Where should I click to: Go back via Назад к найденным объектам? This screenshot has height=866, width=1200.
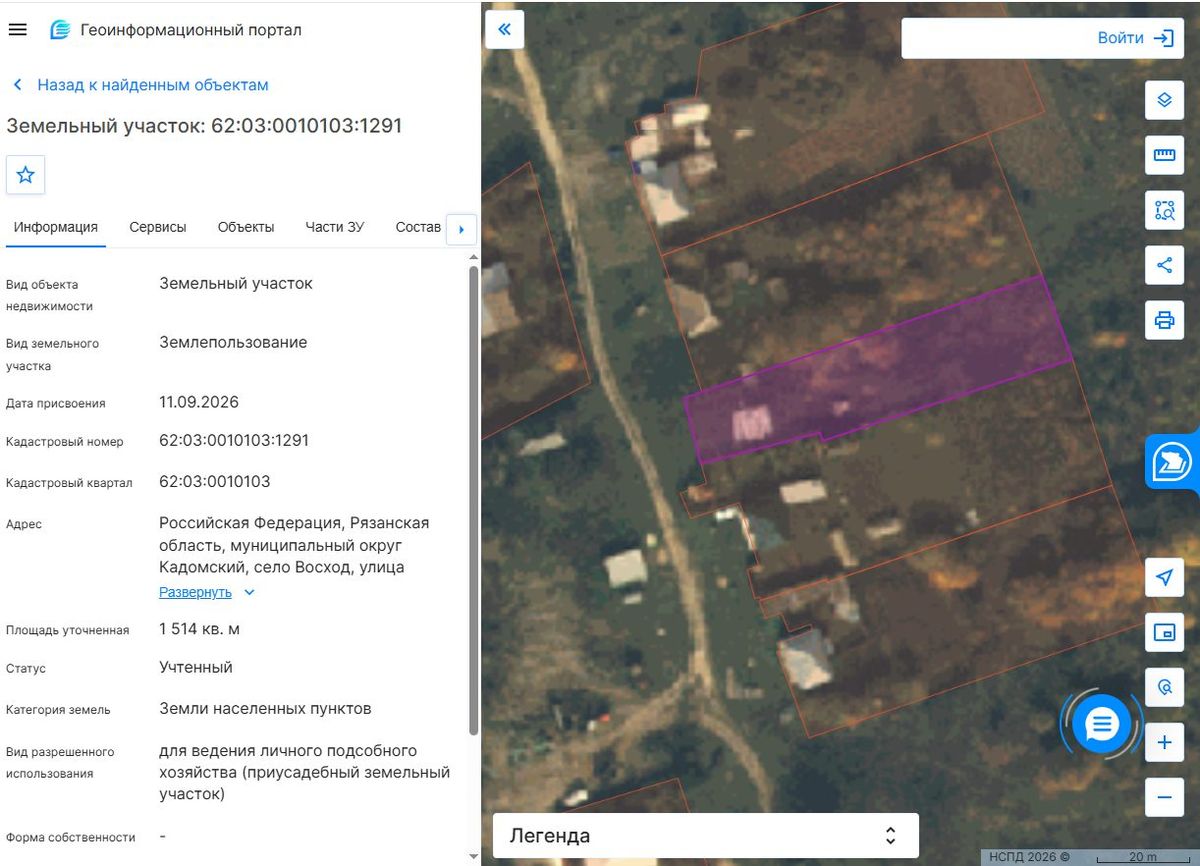coord(140,85)
